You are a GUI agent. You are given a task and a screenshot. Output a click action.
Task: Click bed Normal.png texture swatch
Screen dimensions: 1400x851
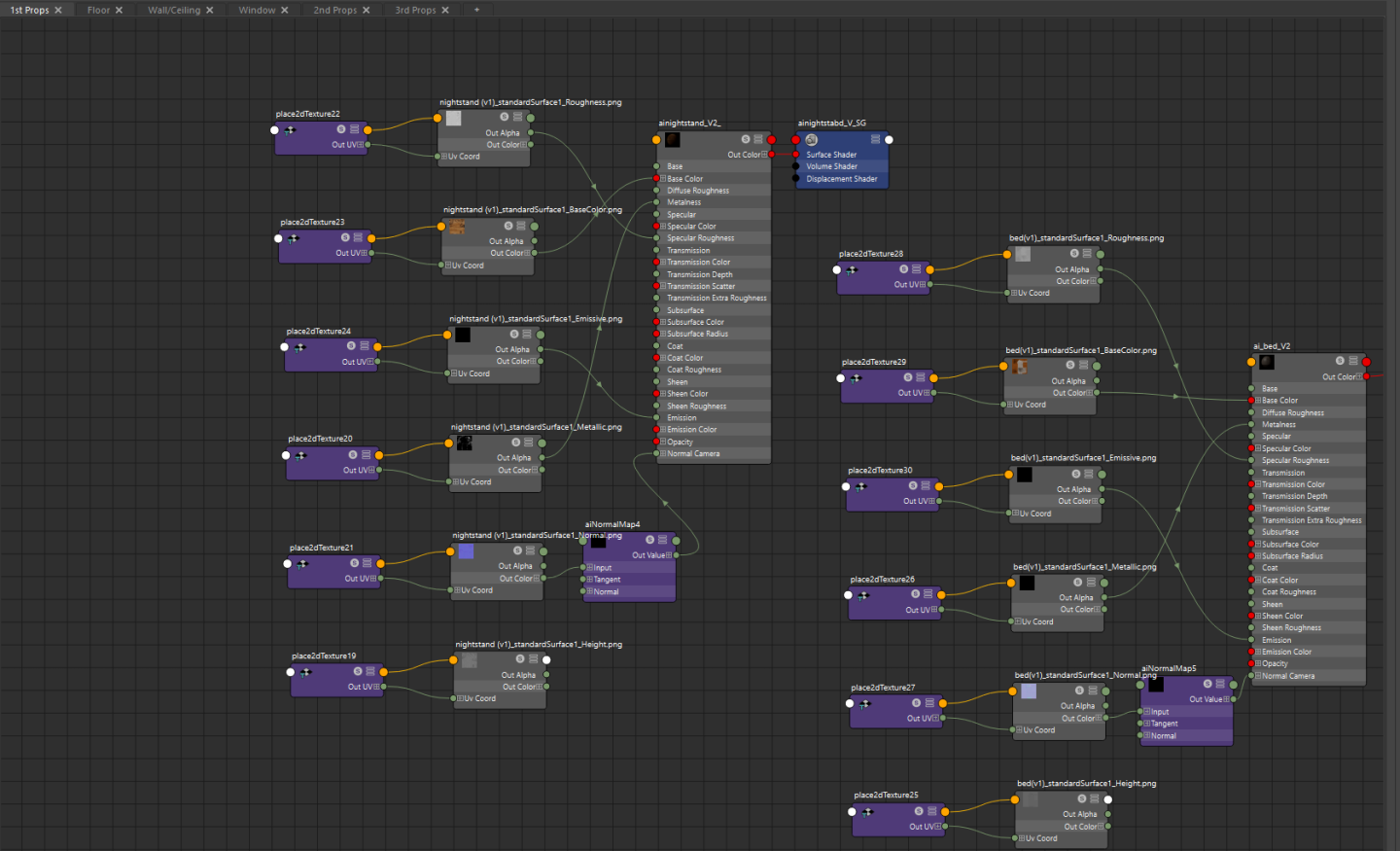1029,691
